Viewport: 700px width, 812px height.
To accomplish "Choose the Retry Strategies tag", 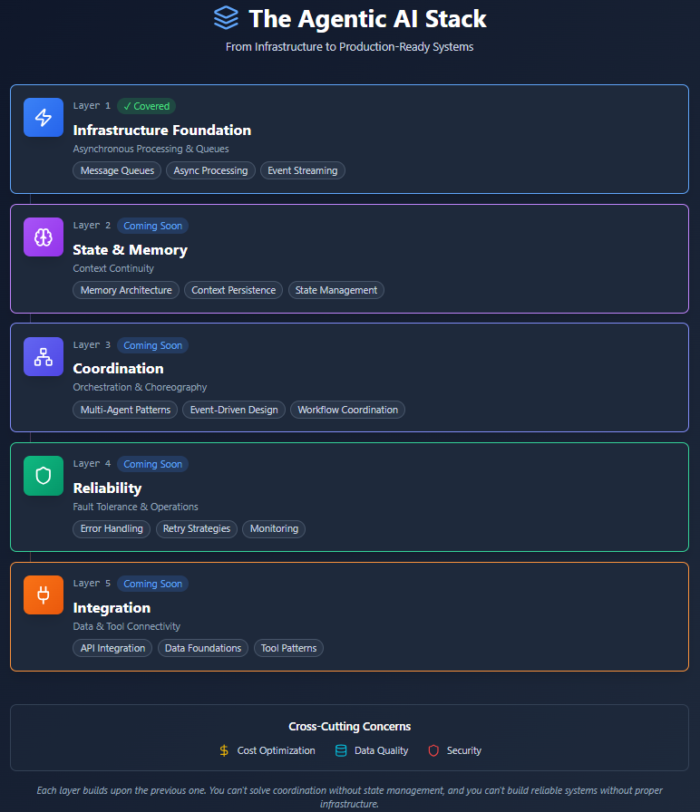I will pos(196,529).
